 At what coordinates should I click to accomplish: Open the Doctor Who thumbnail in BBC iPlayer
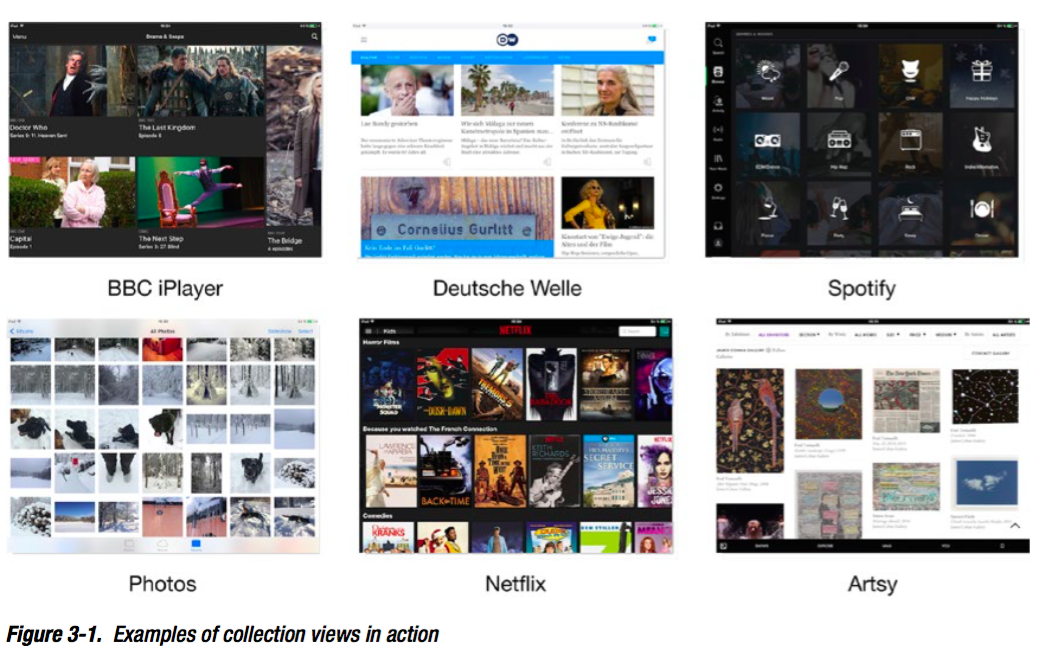[72, 82]
